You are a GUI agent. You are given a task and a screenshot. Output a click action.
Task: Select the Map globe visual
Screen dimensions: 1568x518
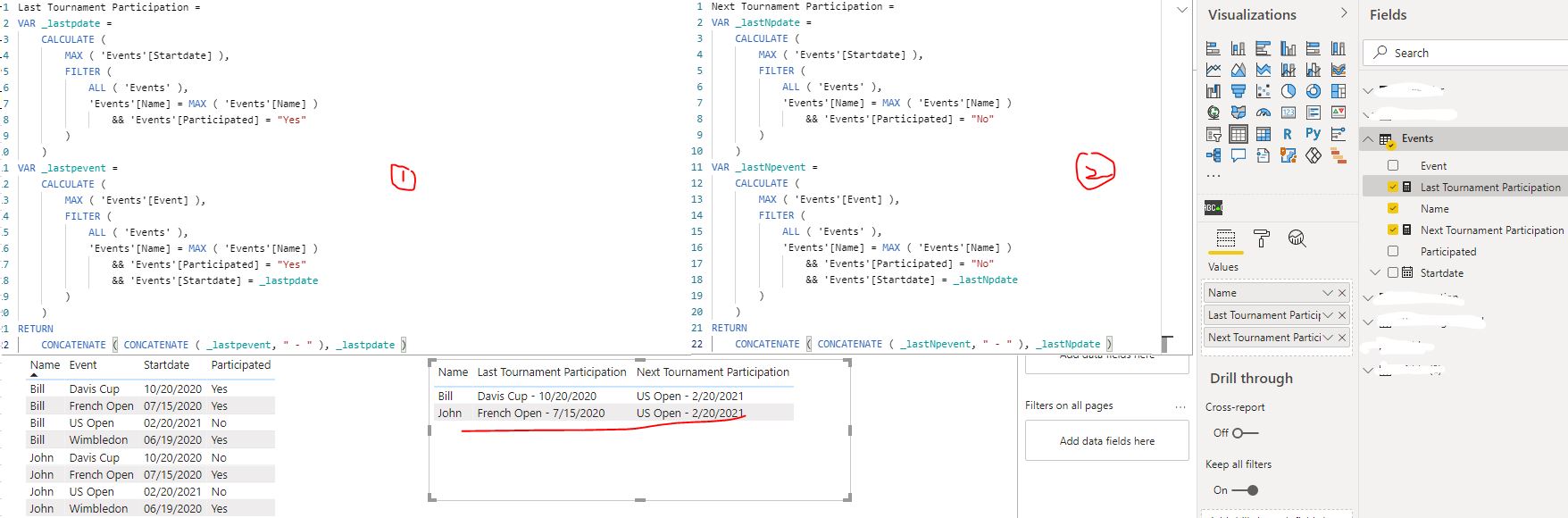(x=1213, y=113)
